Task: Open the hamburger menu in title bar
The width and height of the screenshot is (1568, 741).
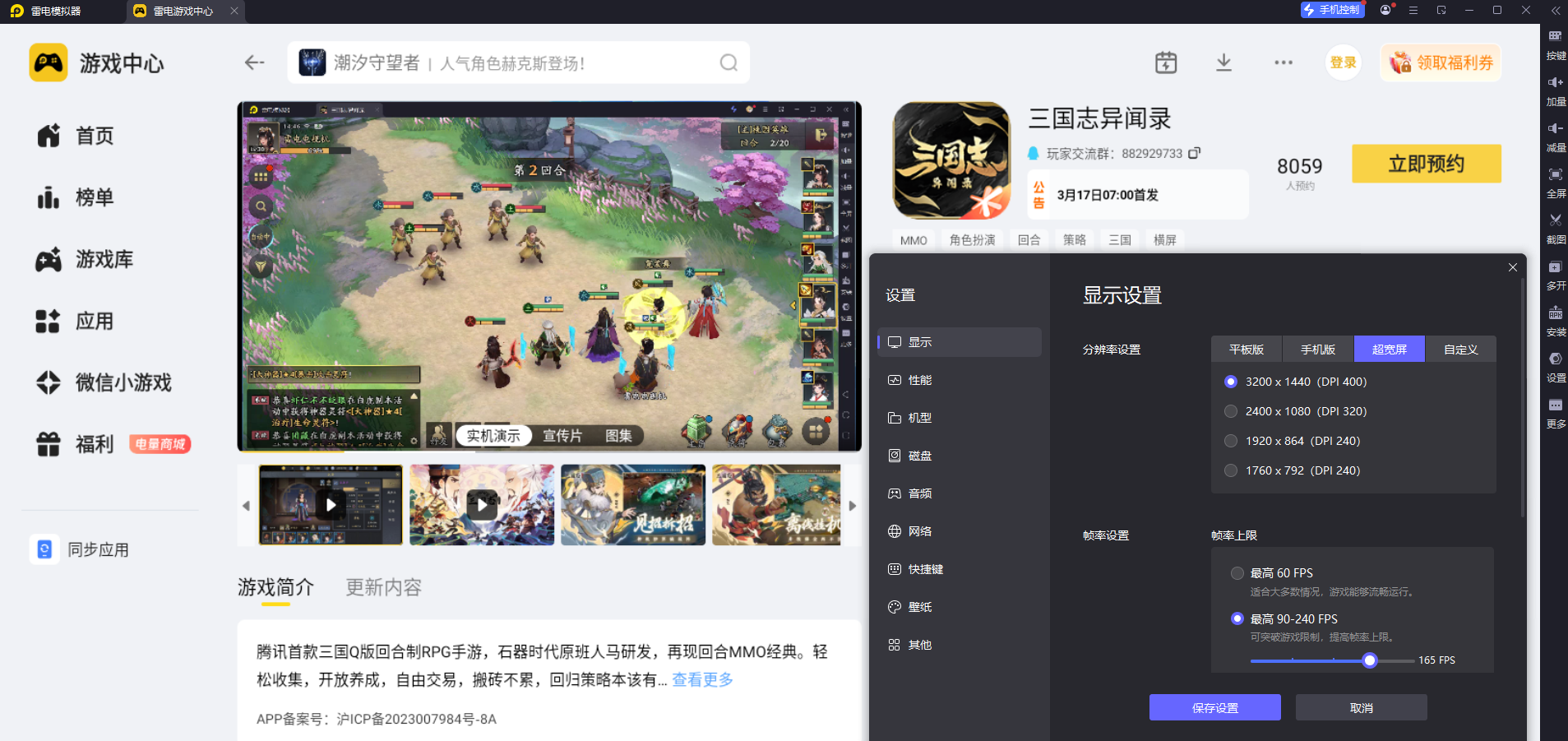Action: pos(1413,10)
